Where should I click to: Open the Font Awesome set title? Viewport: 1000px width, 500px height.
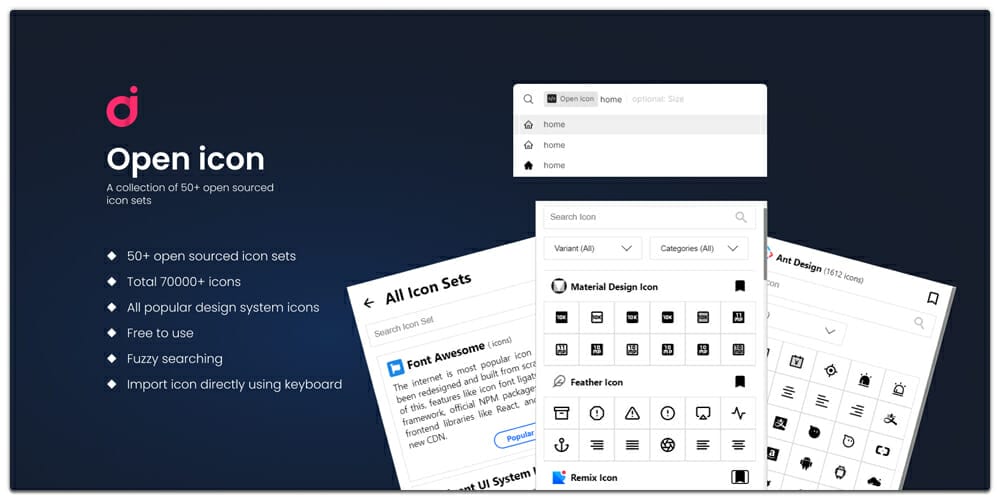(x=445, y=355)
